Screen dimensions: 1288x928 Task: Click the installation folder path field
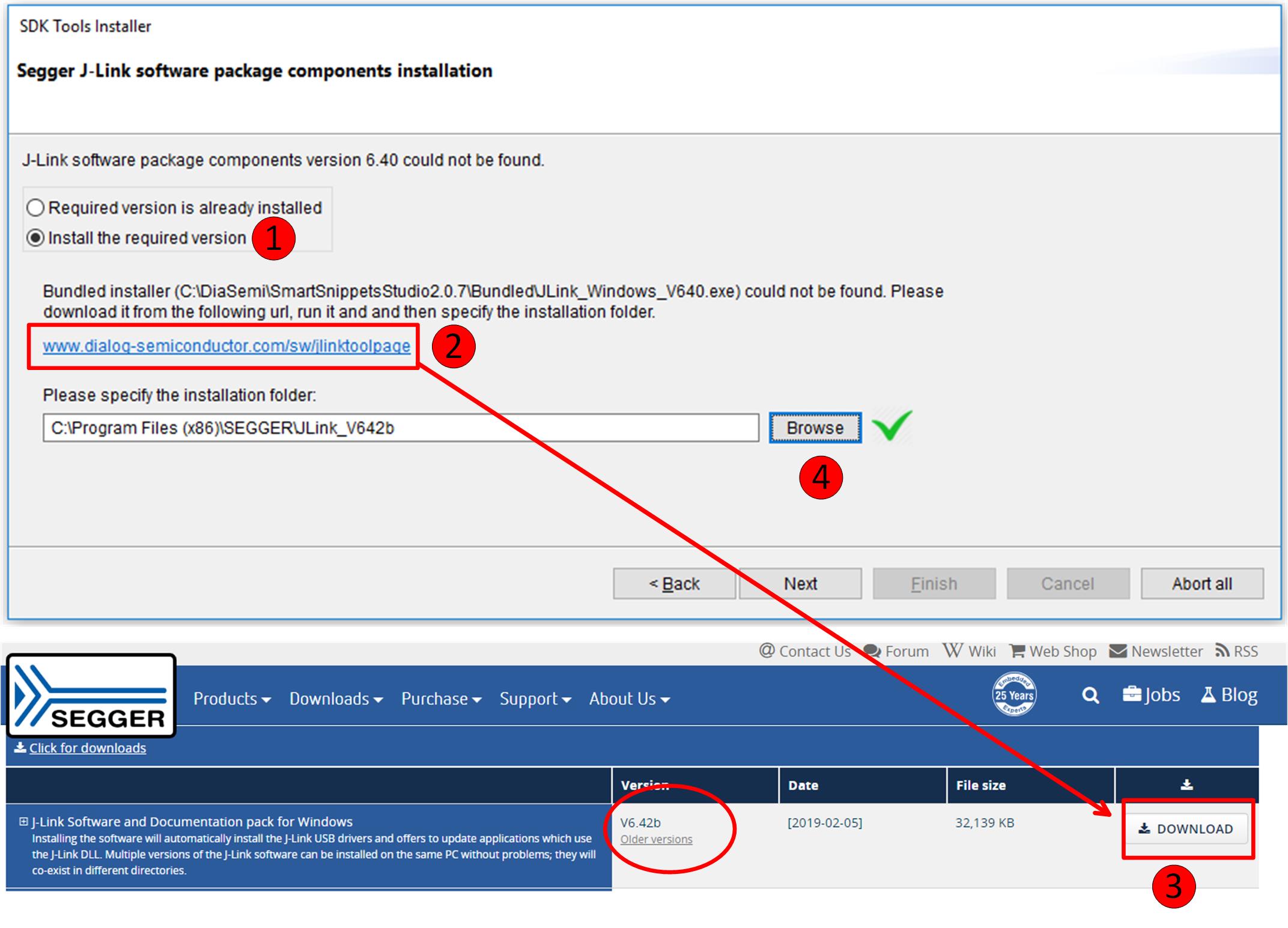401,428
